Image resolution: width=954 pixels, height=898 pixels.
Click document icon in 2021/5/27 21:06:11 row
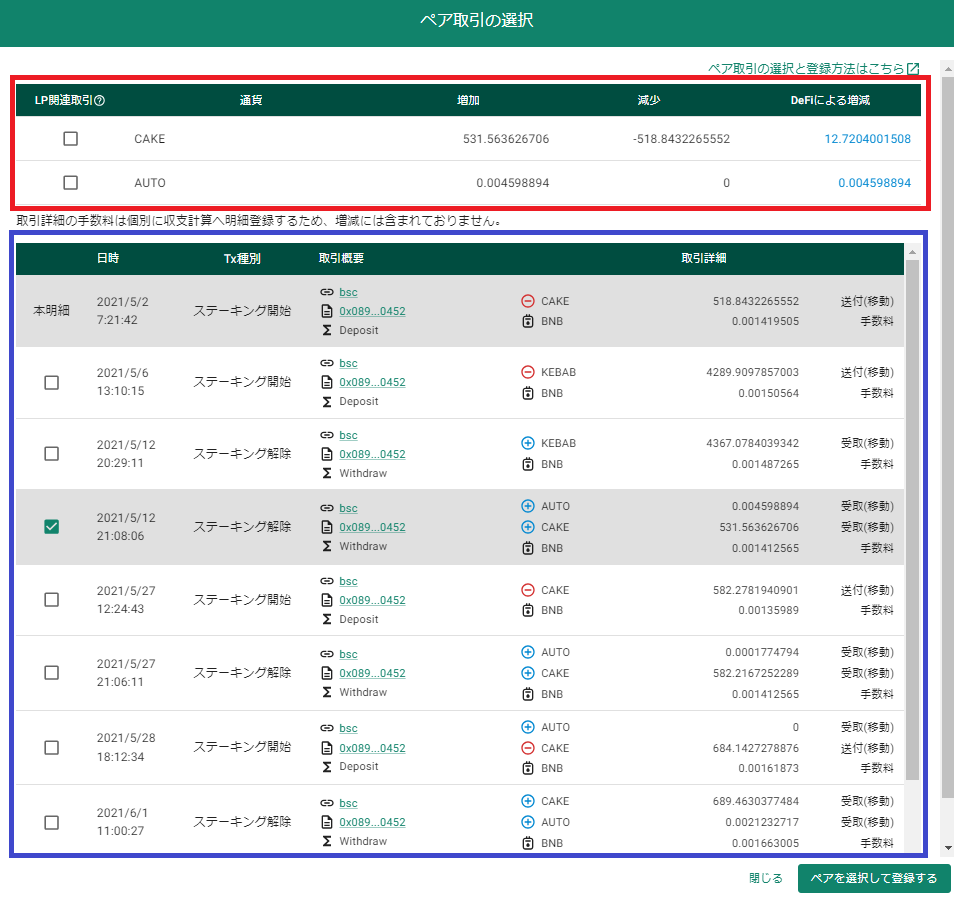point(327,673)
